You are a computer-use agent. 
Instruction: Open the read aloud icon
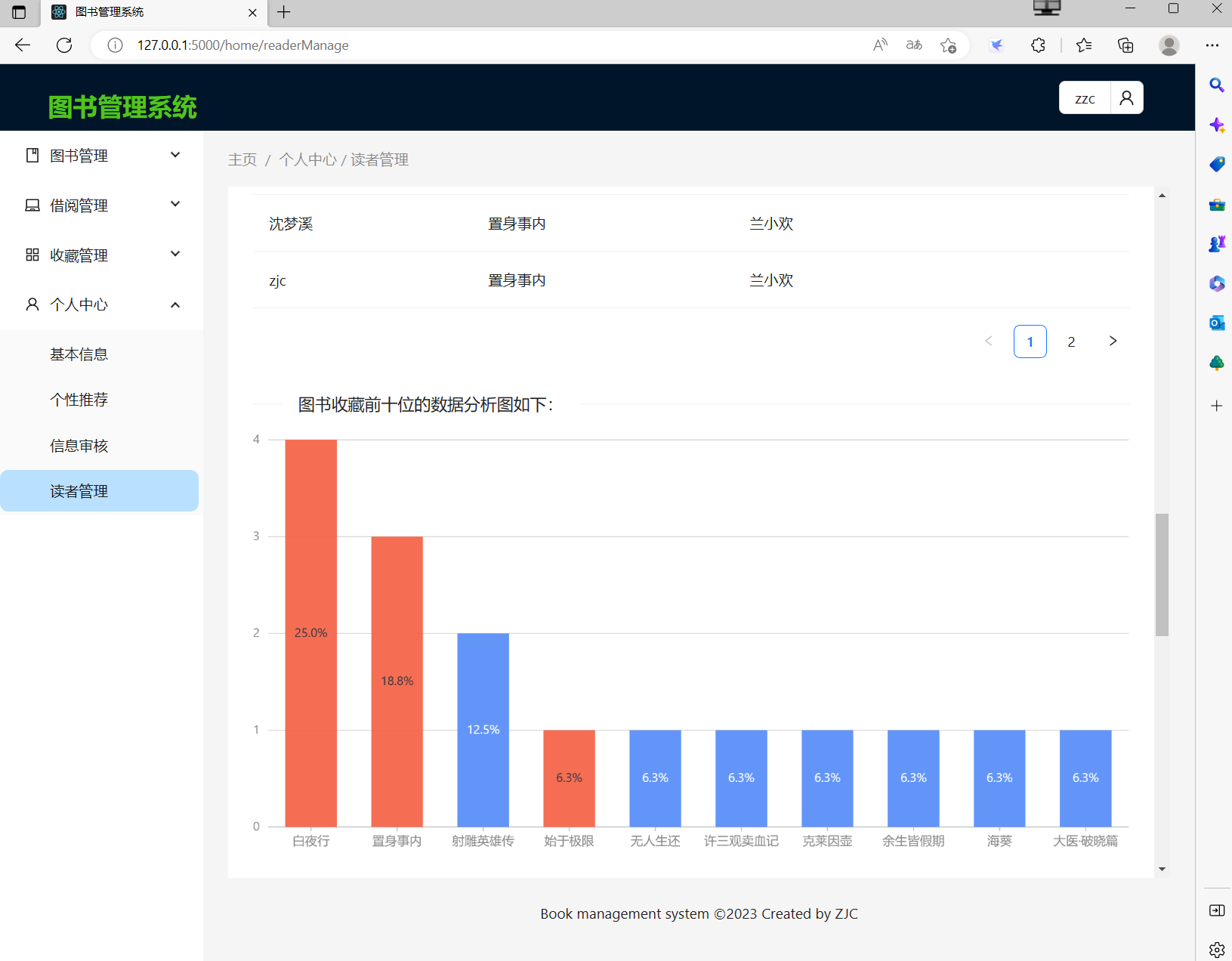click(x=880, y=45)
